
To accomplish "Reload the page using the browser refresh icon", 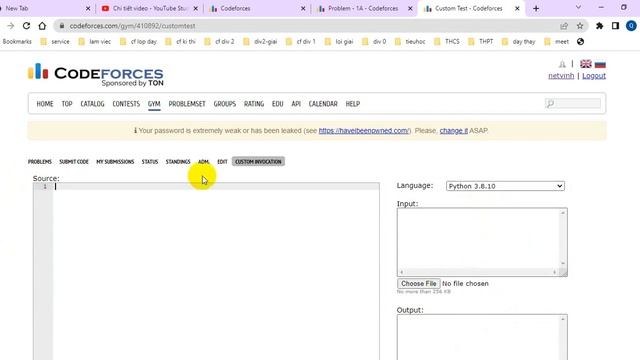I will coord(26,26).
